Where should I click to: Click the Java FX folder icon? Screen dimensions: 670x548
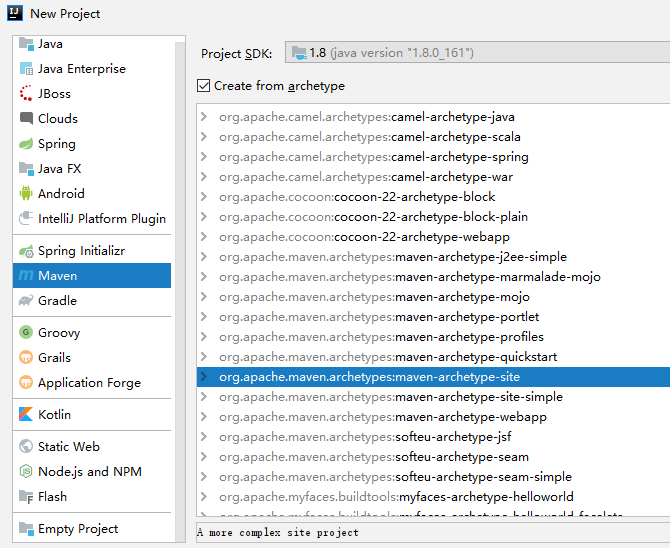[26, 169]
